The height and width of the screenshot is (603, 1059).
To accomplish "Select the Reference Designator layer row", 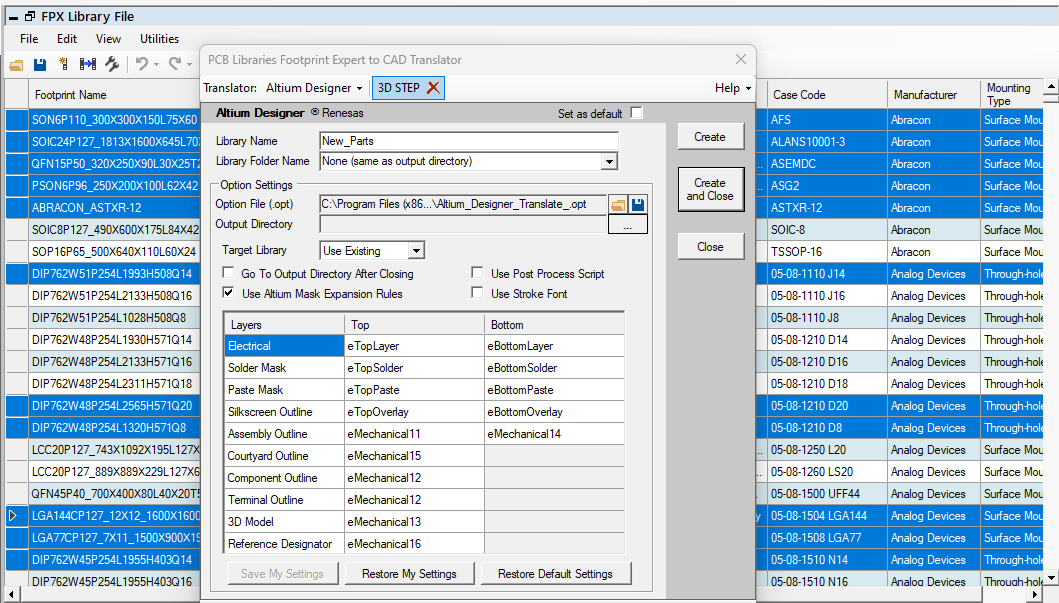I will (x=284, y=544).
